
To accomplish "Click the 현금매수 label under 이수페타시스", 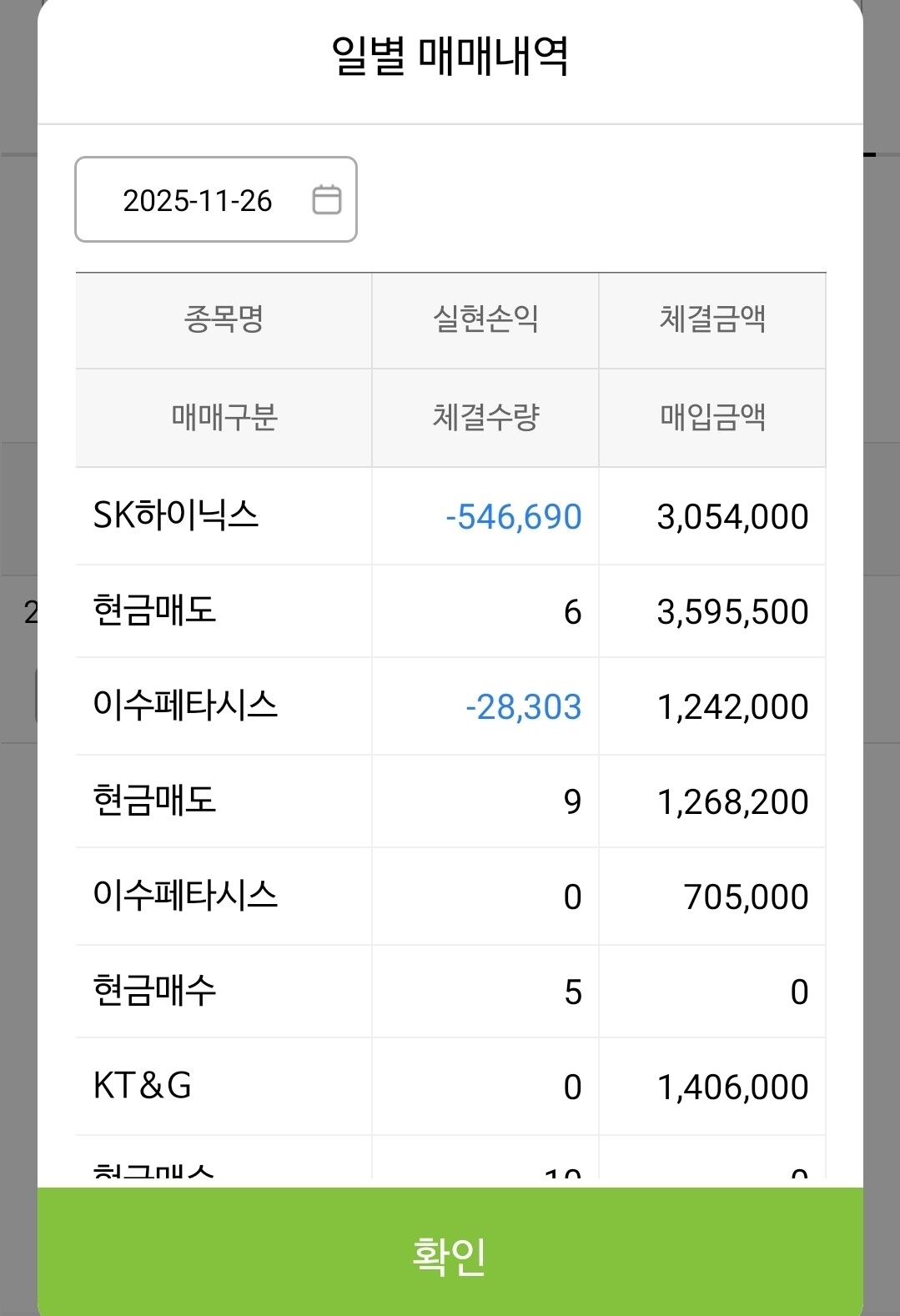I will tap(155, 991).
